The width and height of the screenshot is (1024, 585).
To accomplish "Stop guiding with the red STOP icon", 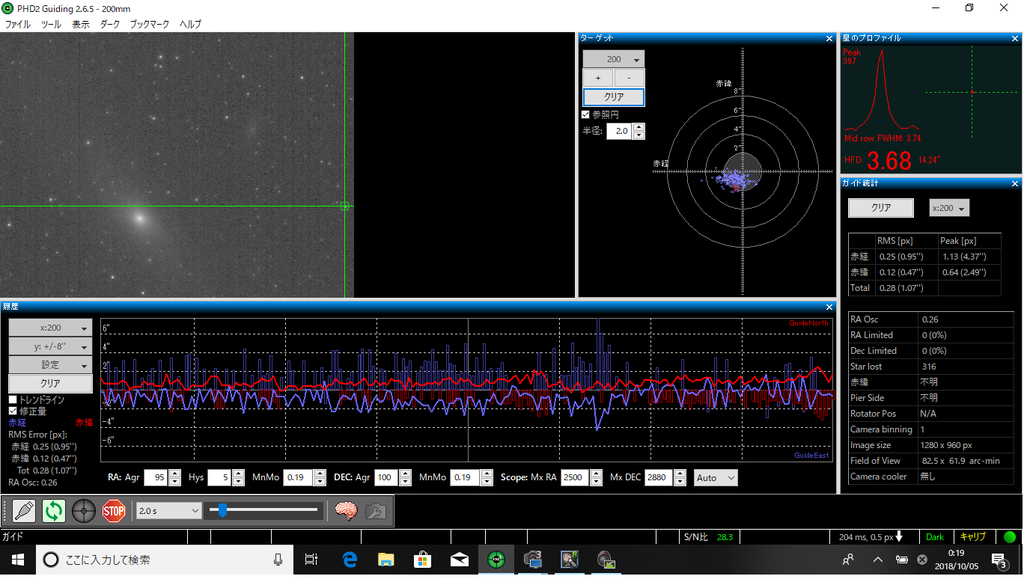I will 114,511.
